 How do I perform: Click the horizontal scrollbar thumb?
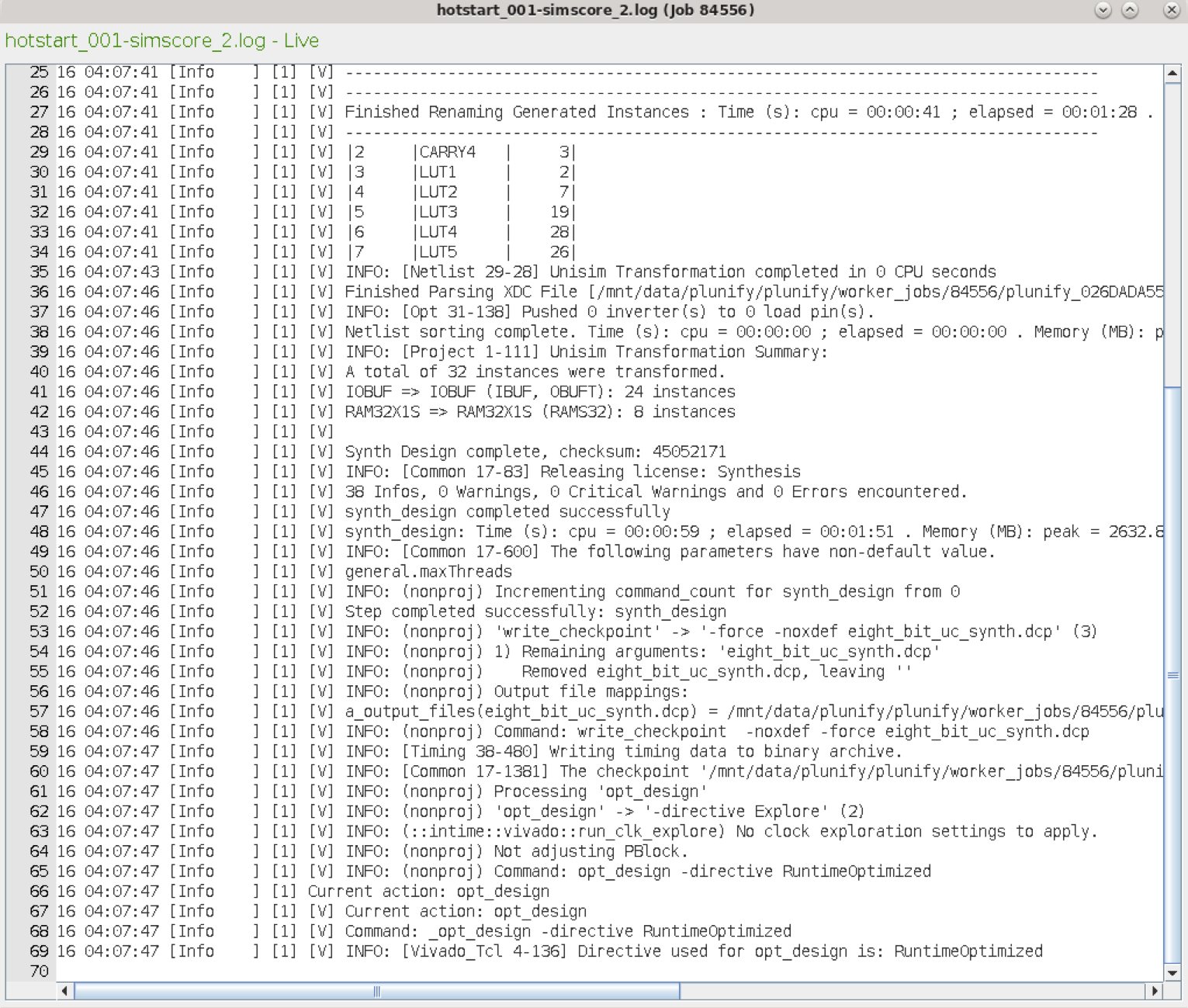(377, 991)
